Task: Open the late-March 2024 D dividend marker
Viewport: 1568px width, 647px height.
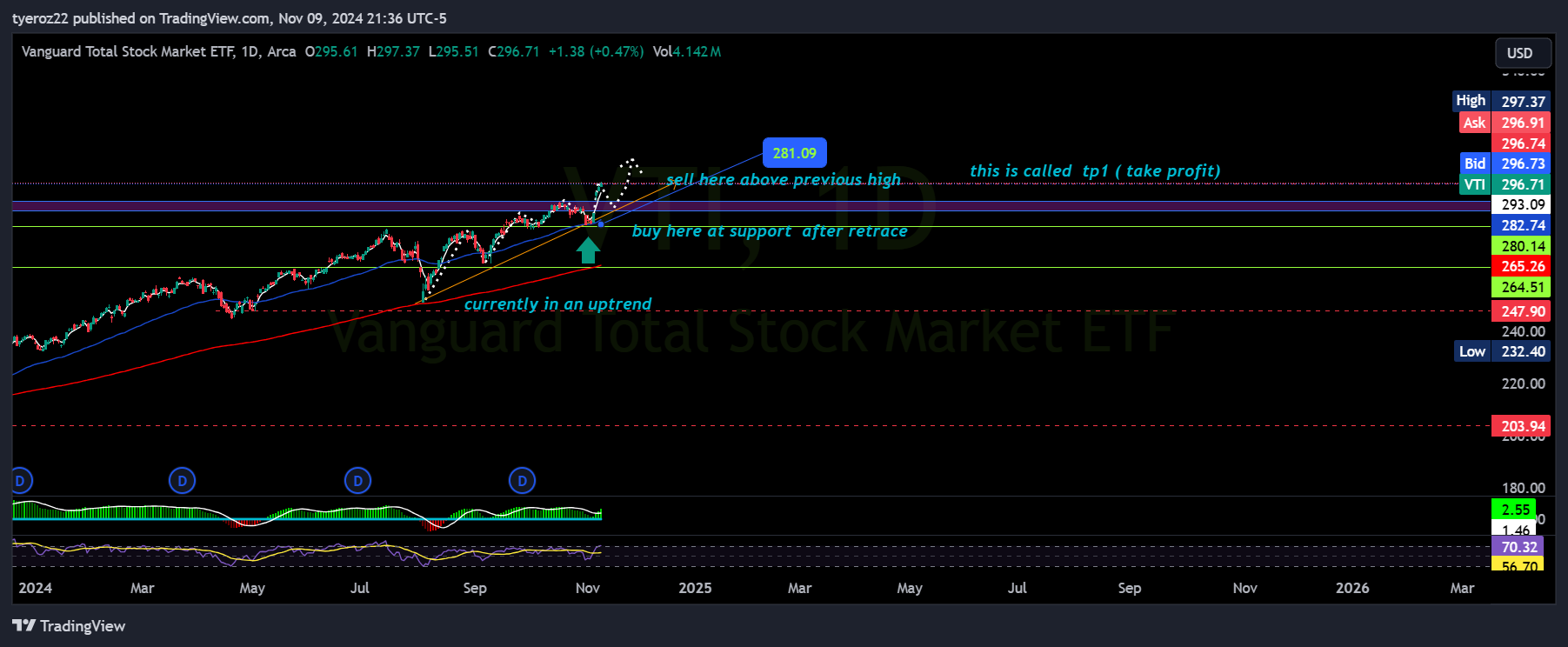Action: [x=182, y=480]
